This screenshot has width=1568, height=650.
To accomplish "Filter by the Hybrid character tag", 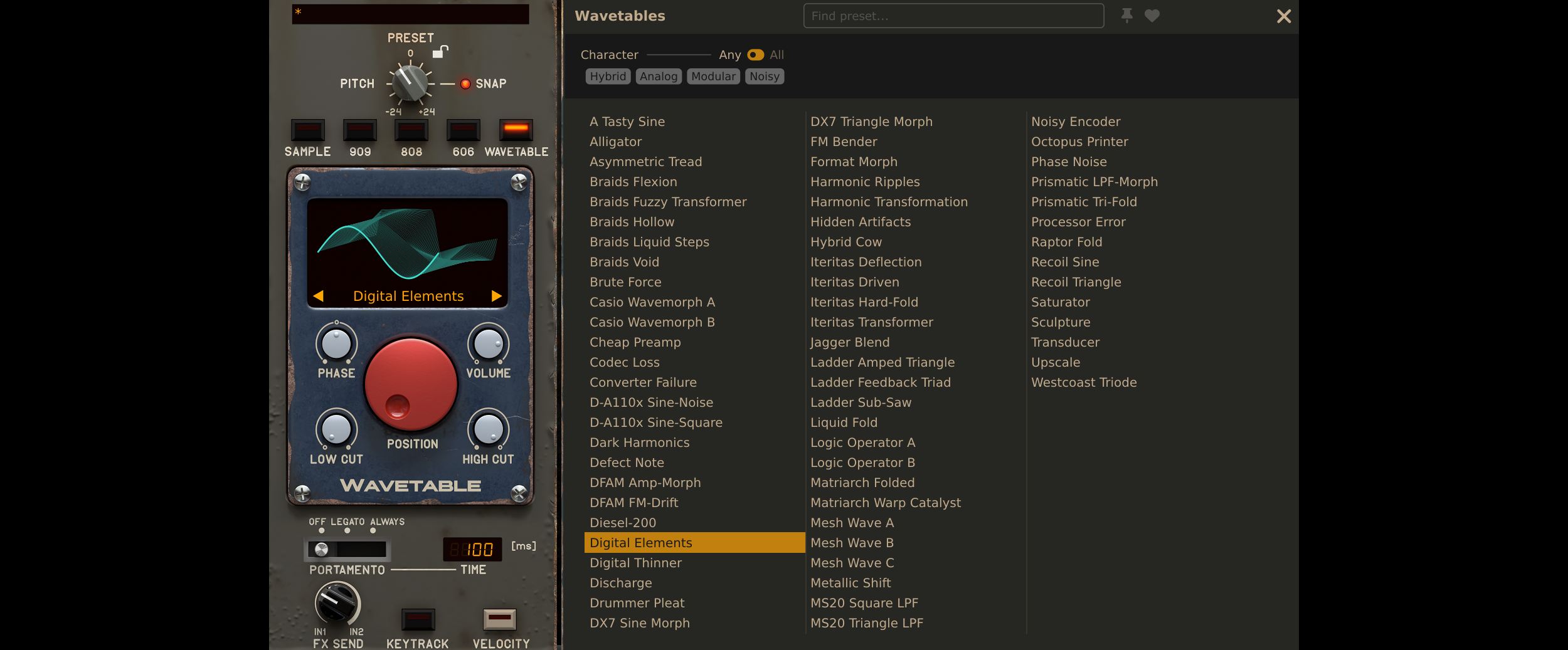I will pyautogui.click(x=608, y=76).
